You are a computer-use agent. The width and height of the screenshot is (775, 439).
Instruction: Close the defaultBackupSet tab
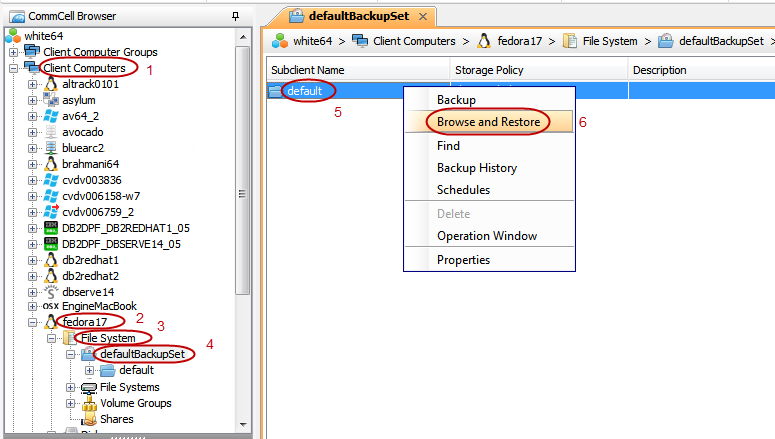[422, 17]
